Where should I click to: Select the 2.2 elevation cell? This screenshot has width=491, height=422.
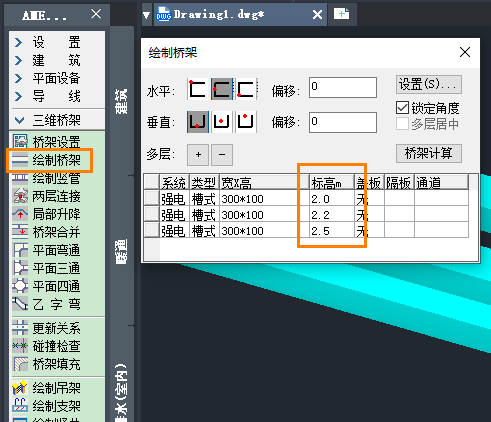332,215
